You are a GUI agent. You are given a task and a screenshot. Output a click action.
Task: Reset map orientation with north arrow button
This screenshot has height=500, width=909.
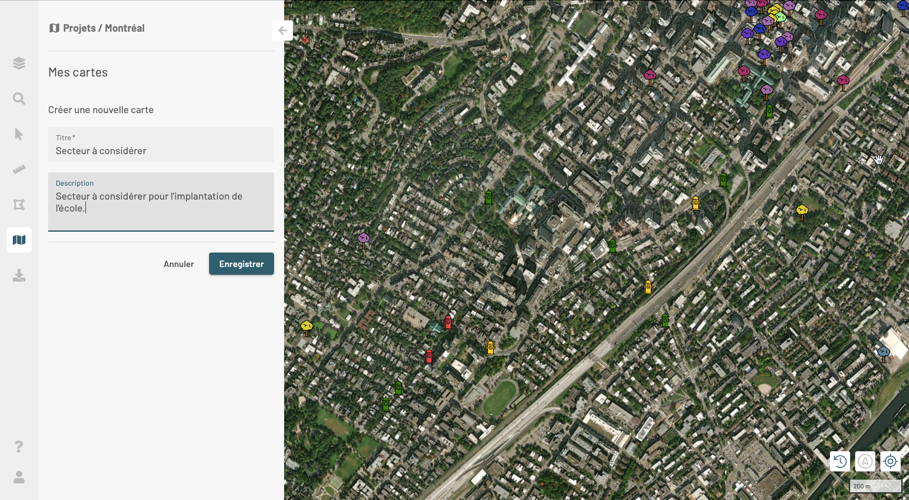865,461
